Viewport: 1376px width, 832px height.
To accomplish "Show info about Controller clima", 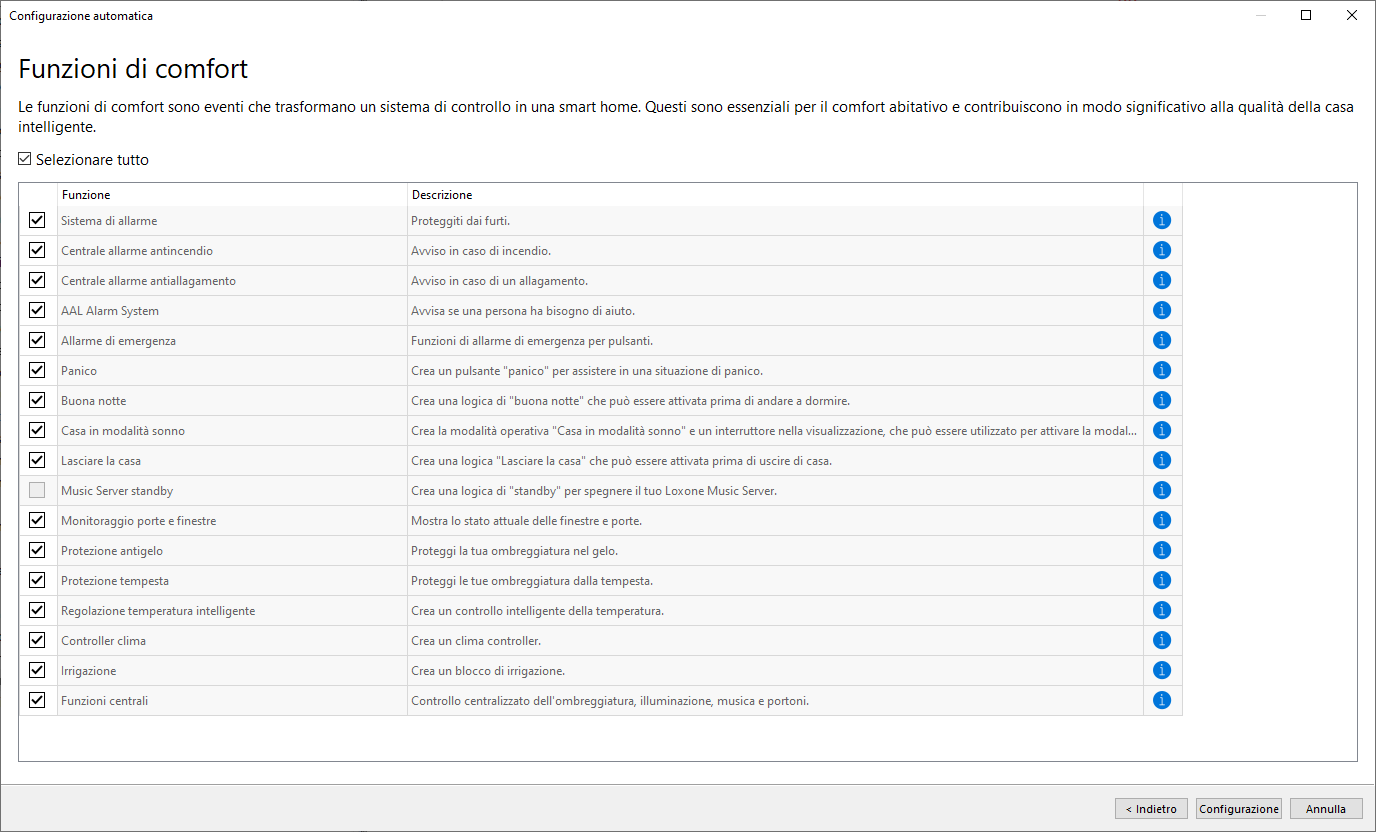I will (x=1161, y=640).
